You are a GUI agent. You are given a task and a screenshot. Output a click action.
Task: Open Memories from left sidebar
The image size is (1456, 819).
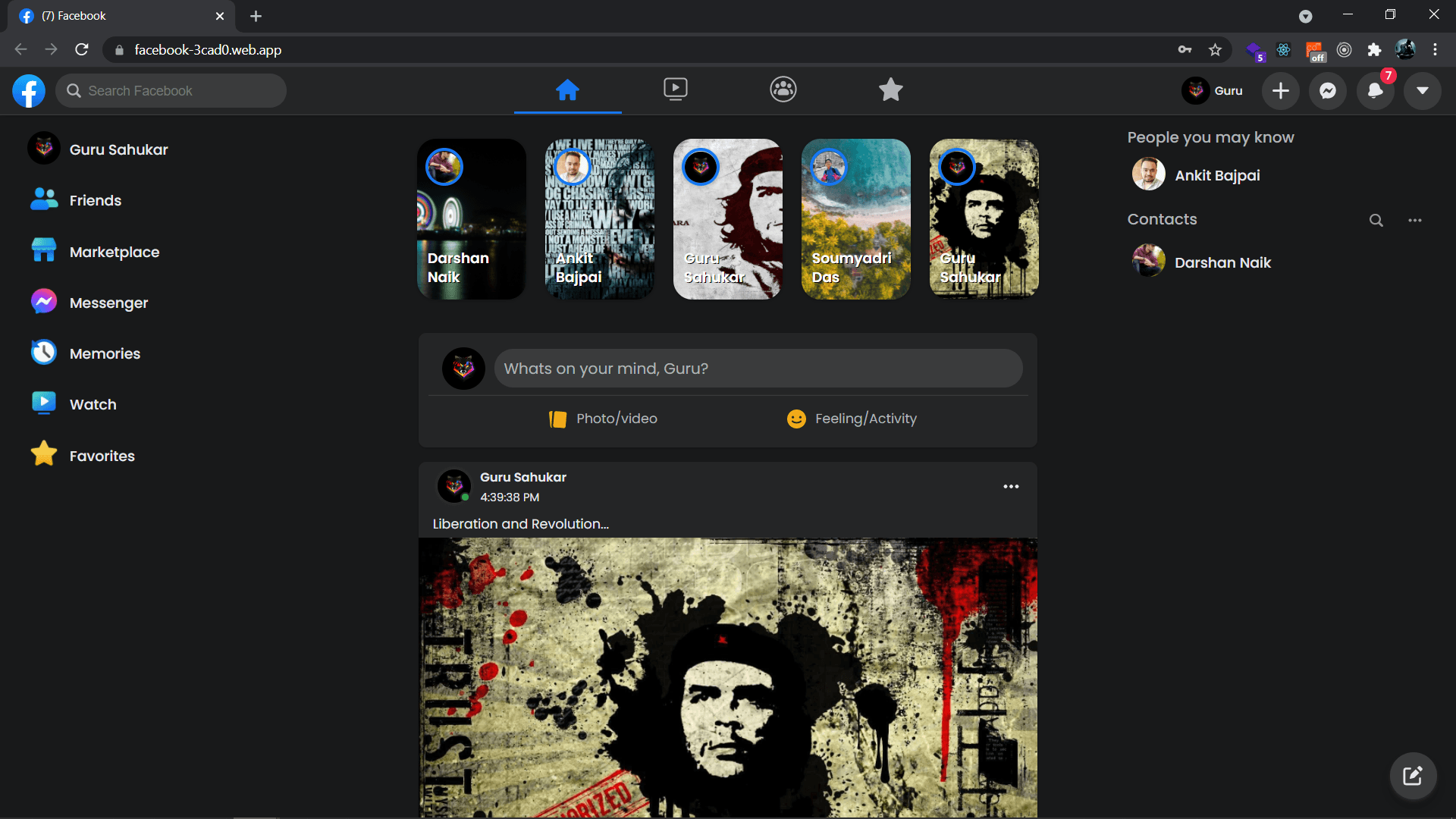click(105, 353)
